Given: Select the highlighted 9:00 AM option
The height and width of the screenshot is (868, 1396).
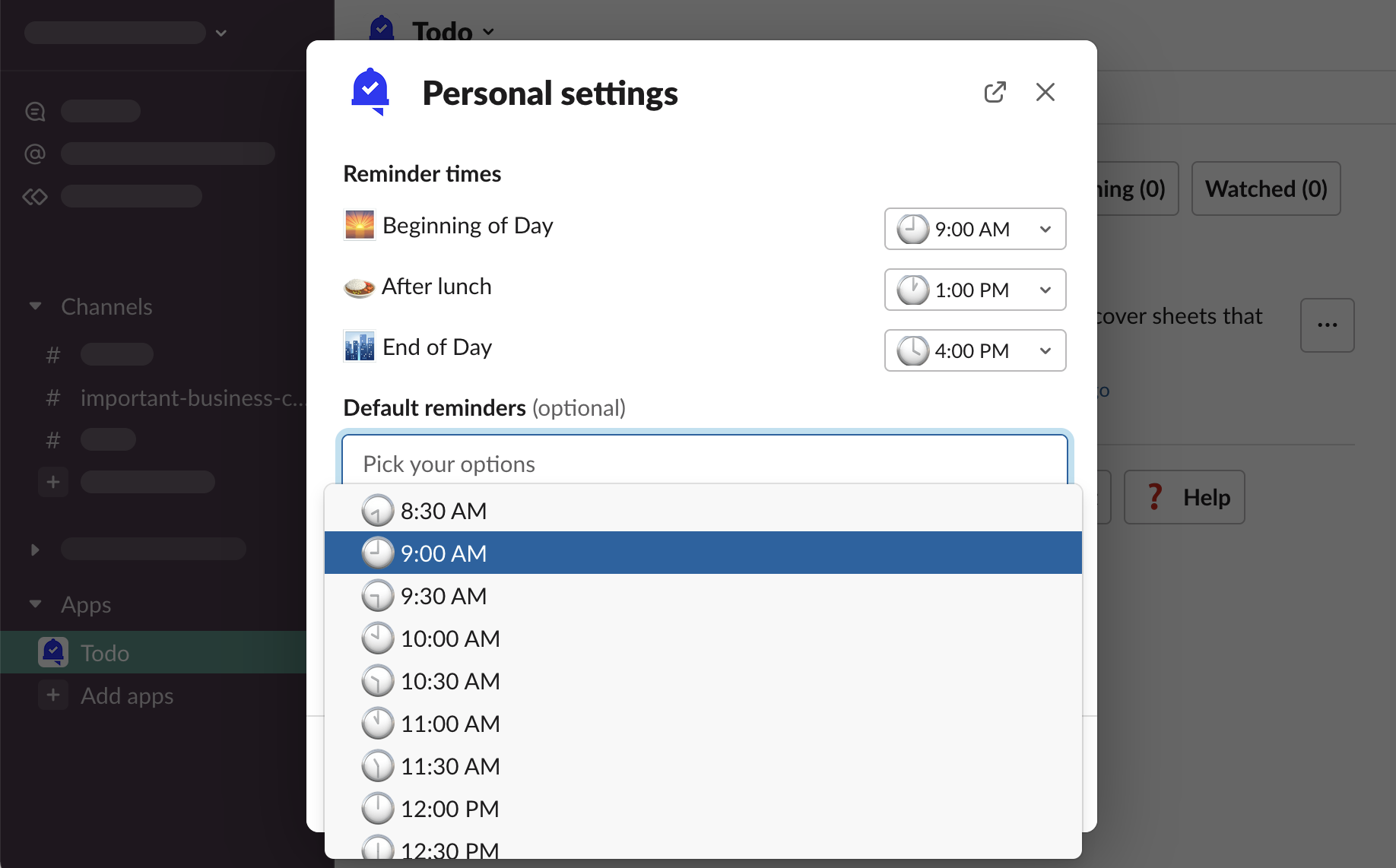Looking at the screenshot, I should [x=444, y=553].
